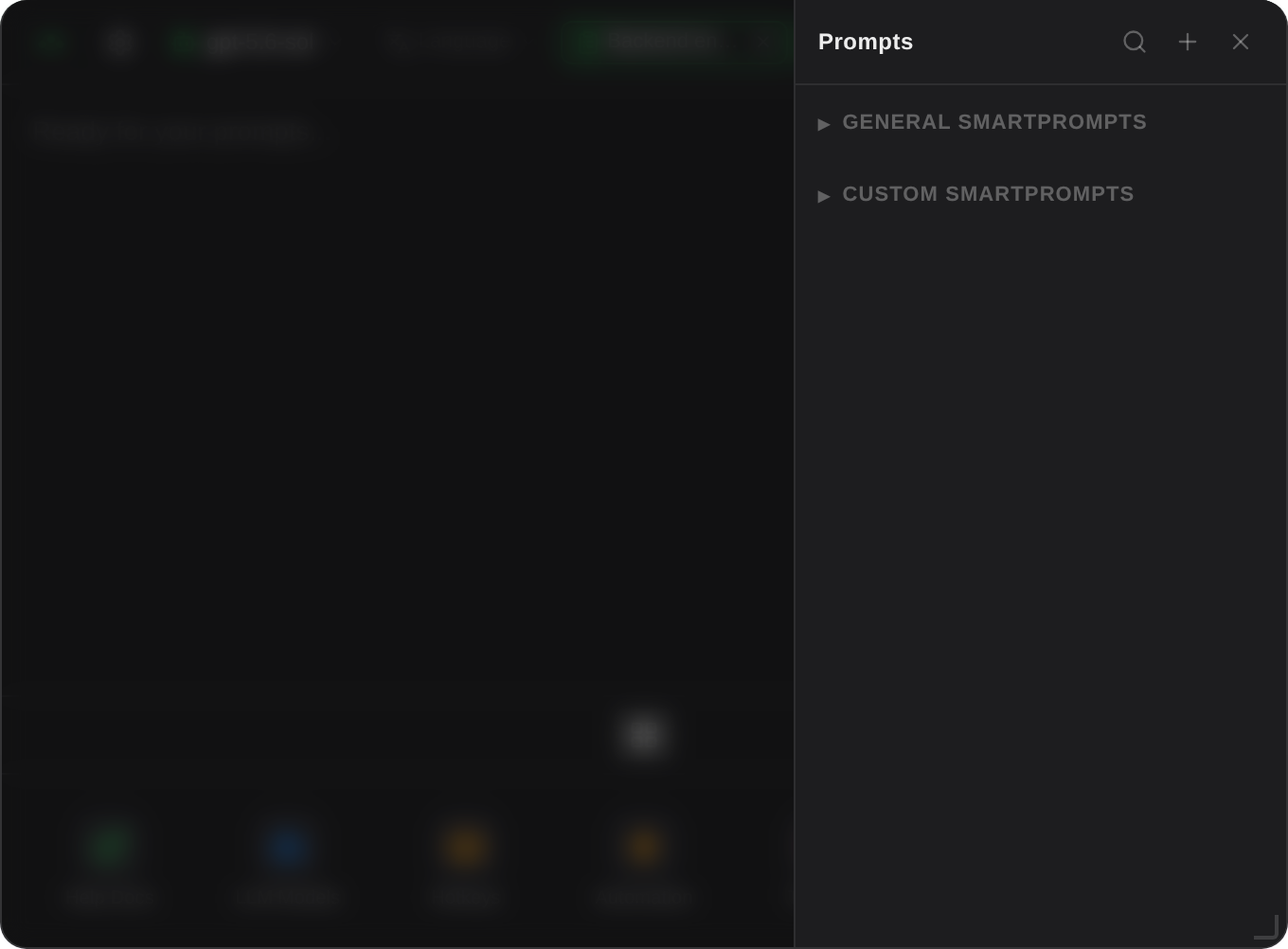Viewport: 1288px width, 949px height.
Task: Expand the Custom SmartPrompts arrow
Action: [824, 196]
